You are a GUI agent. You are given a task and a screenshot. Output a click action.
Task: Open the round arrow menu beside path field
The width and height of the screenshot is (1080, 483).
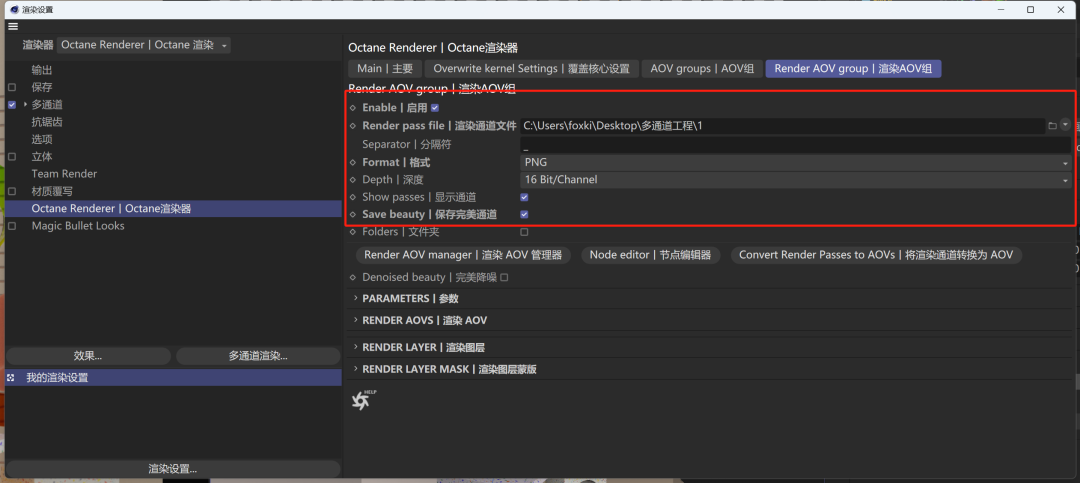point(1066,125)
